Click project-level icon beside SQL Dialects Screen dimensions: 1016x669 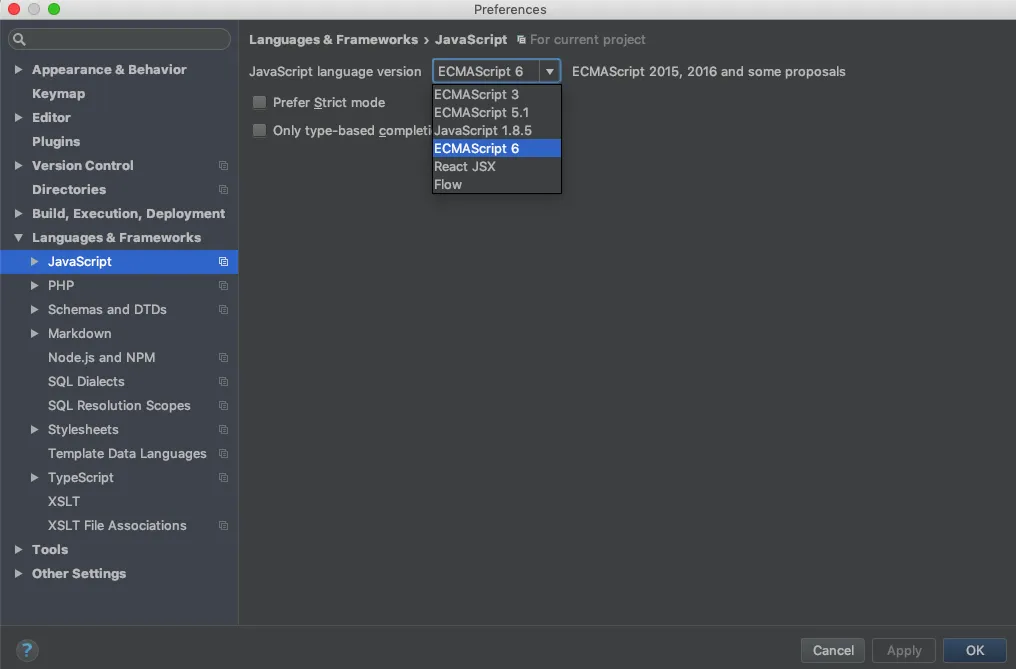click(x=223, y=382)
